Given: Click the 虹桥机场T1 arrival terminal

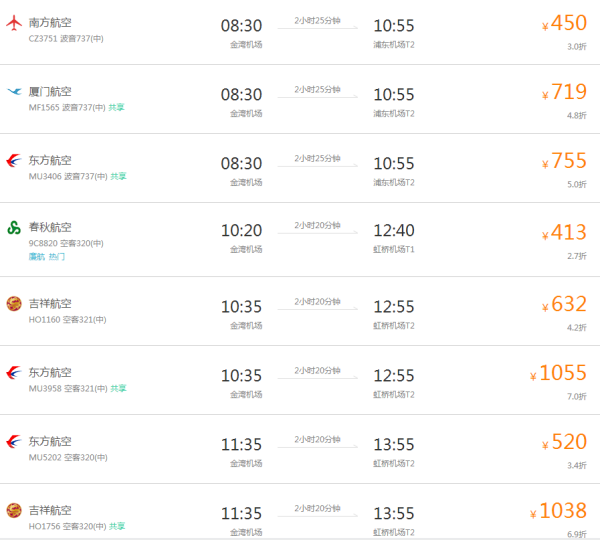Looking at the screenshot, I should (x=394, y=250).
